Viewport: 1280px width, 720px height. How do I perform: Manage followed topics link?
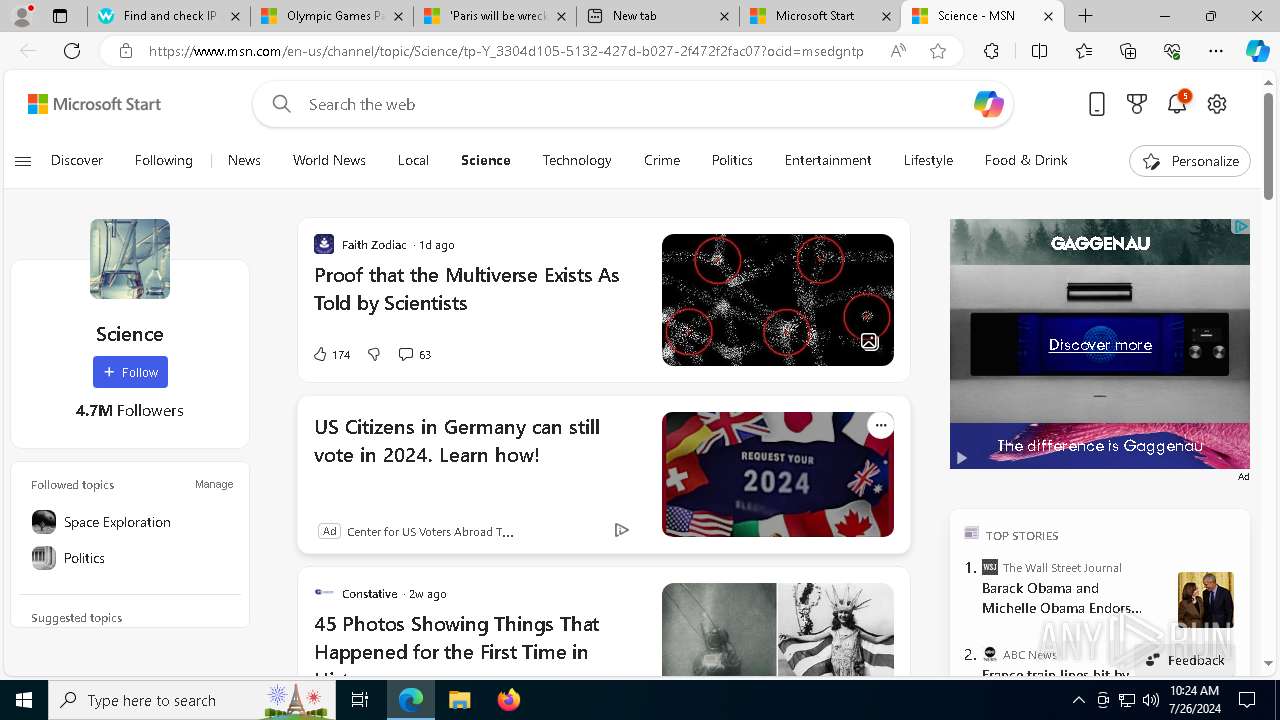[x=214, y=484]
